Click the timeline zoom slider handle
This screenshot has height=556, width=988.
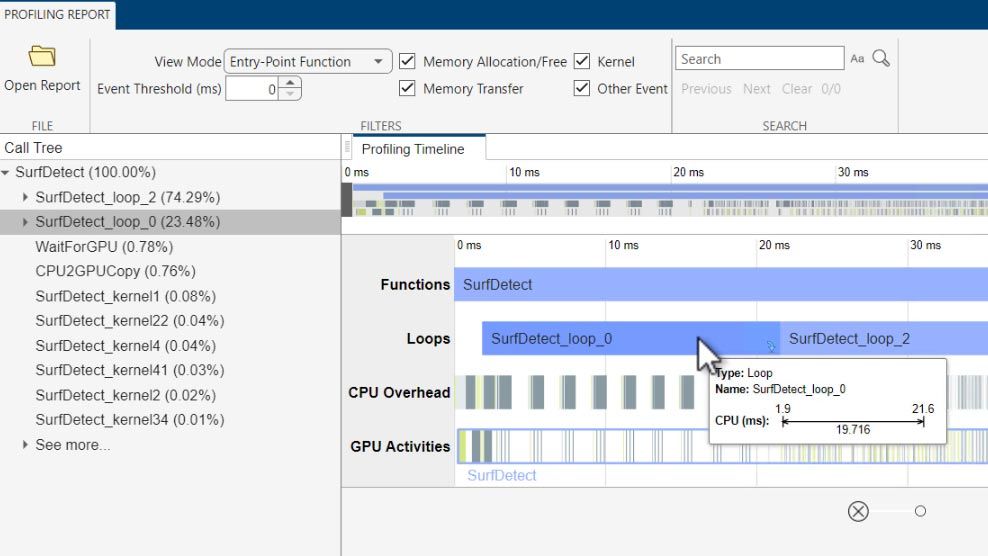coord(920,511)
